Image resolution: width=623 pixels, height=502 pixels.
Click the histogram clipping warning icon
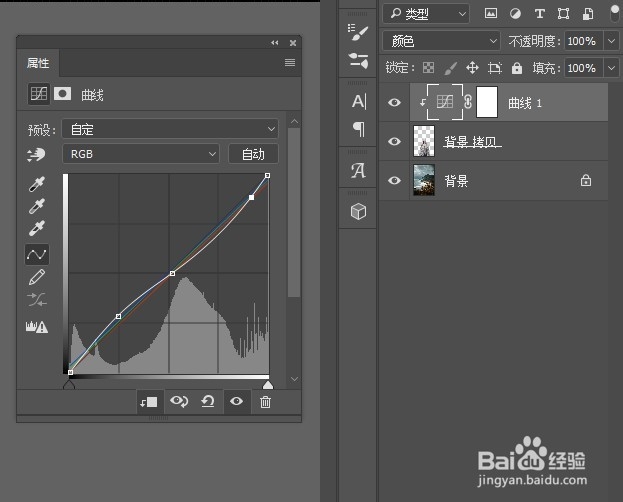click(37, 327)
